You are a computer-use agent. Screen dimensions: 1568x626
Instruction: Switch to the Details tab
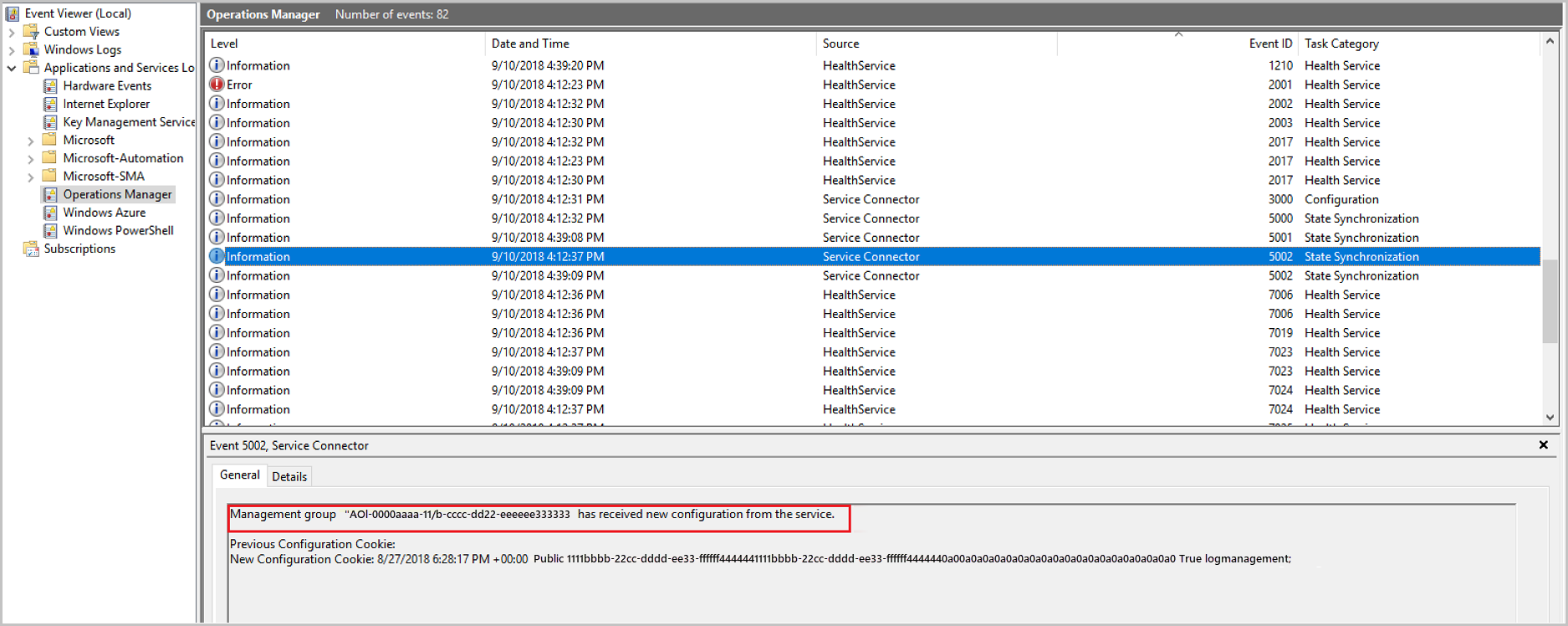point(289,477)
